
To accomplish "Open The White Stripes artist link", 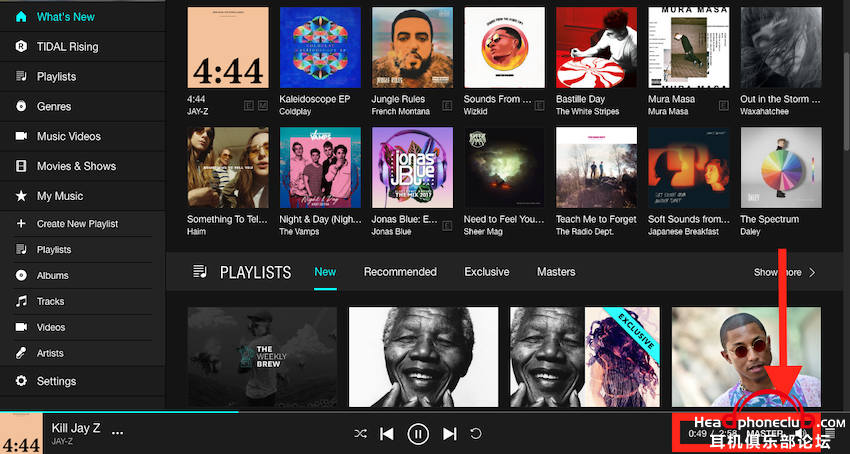I will (589, 111).
